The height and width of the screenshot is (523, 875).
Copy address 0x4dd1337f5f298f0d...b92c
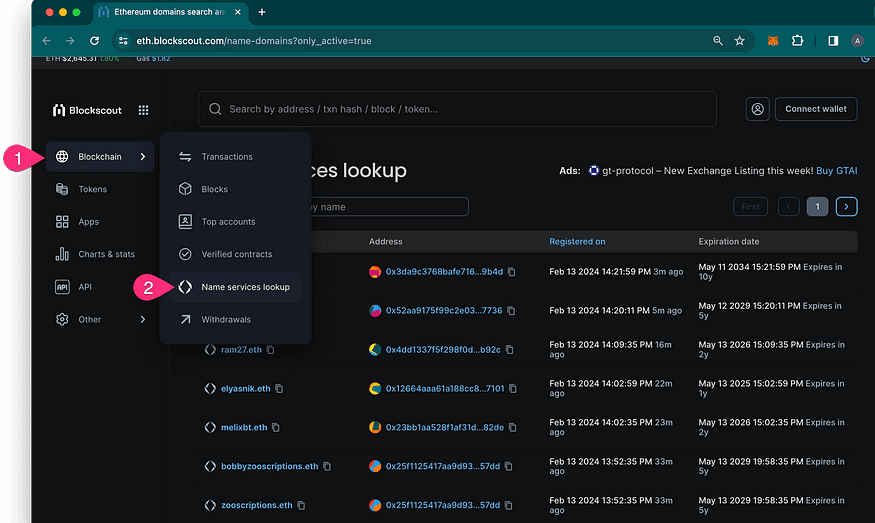point(509,349)
